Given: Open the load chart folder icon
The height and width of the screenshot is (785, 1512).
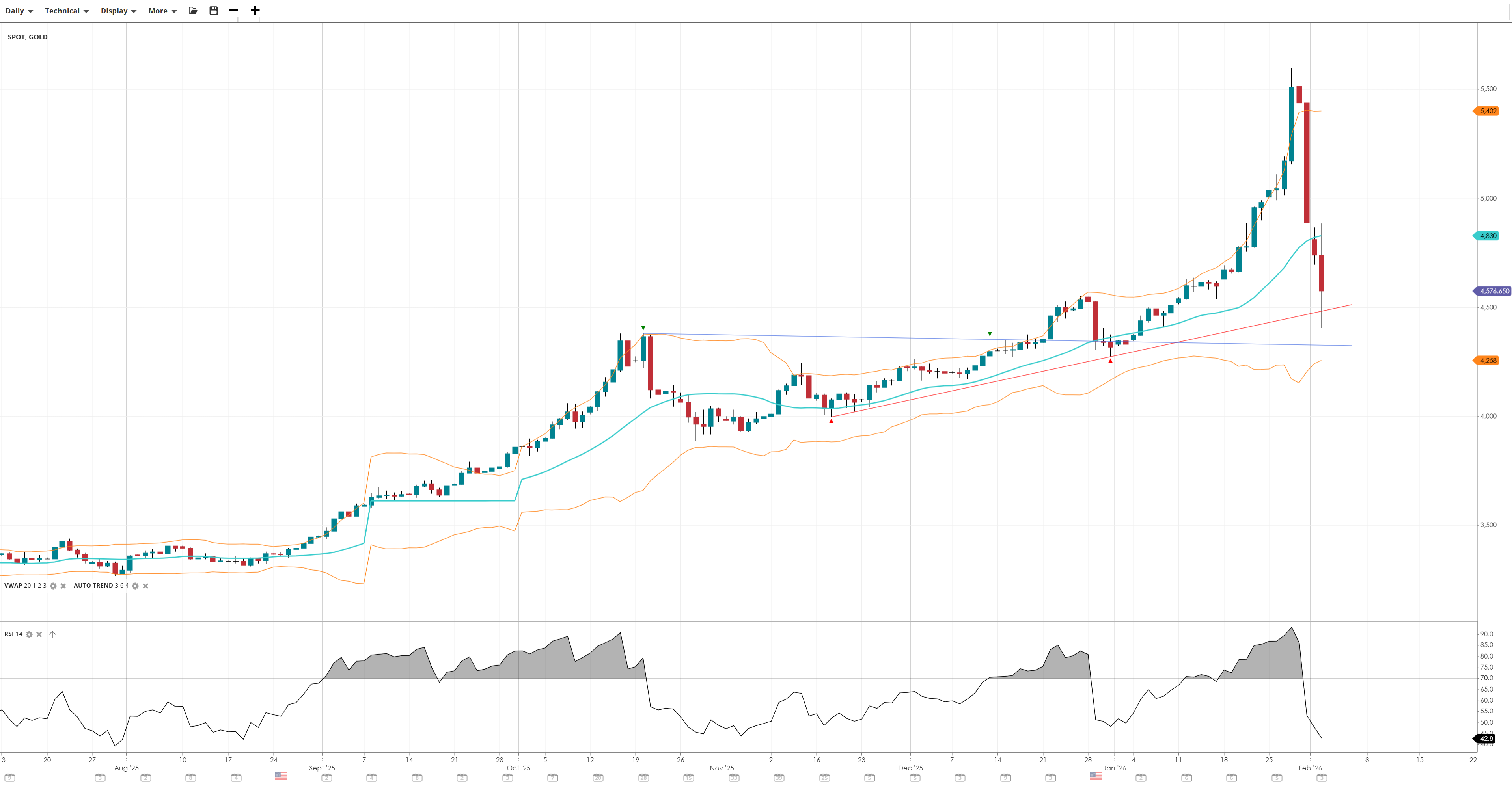Looking at the screenshot, I should tap(193, 11).
